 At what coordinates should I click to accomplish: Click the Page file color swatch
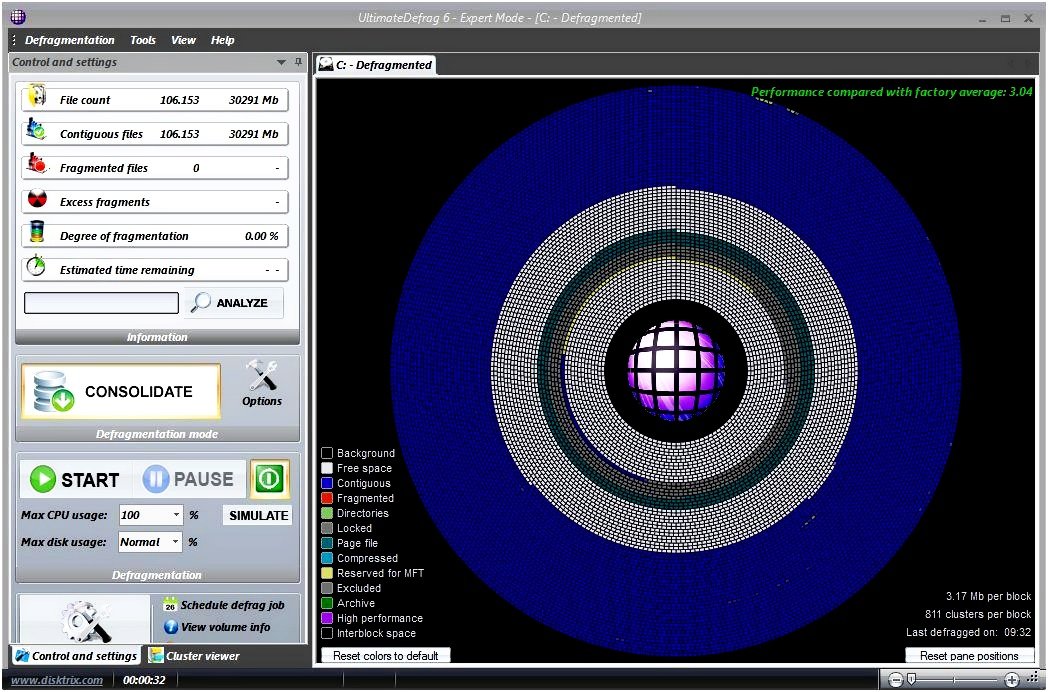click(x=327, y=544)
